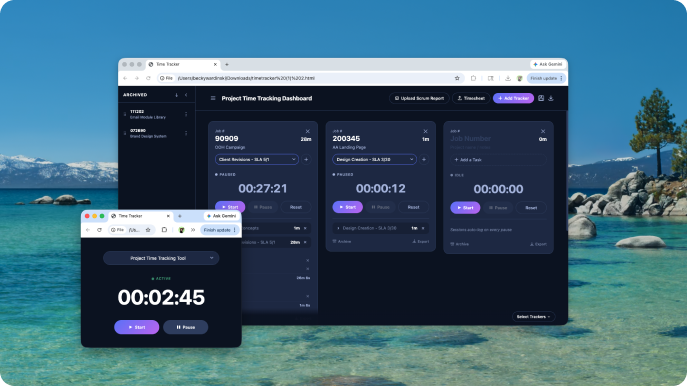Click the download icon in the dashboard header
Viewport: 687px width, 386px height.
(x=551, y=98)
